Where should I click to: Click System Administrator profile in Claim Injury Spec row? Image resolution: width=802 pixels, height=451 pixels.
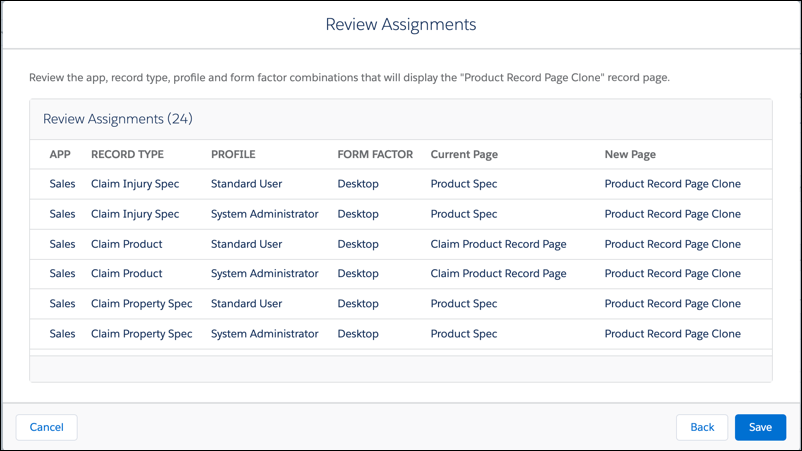click(x=264, y=214)
